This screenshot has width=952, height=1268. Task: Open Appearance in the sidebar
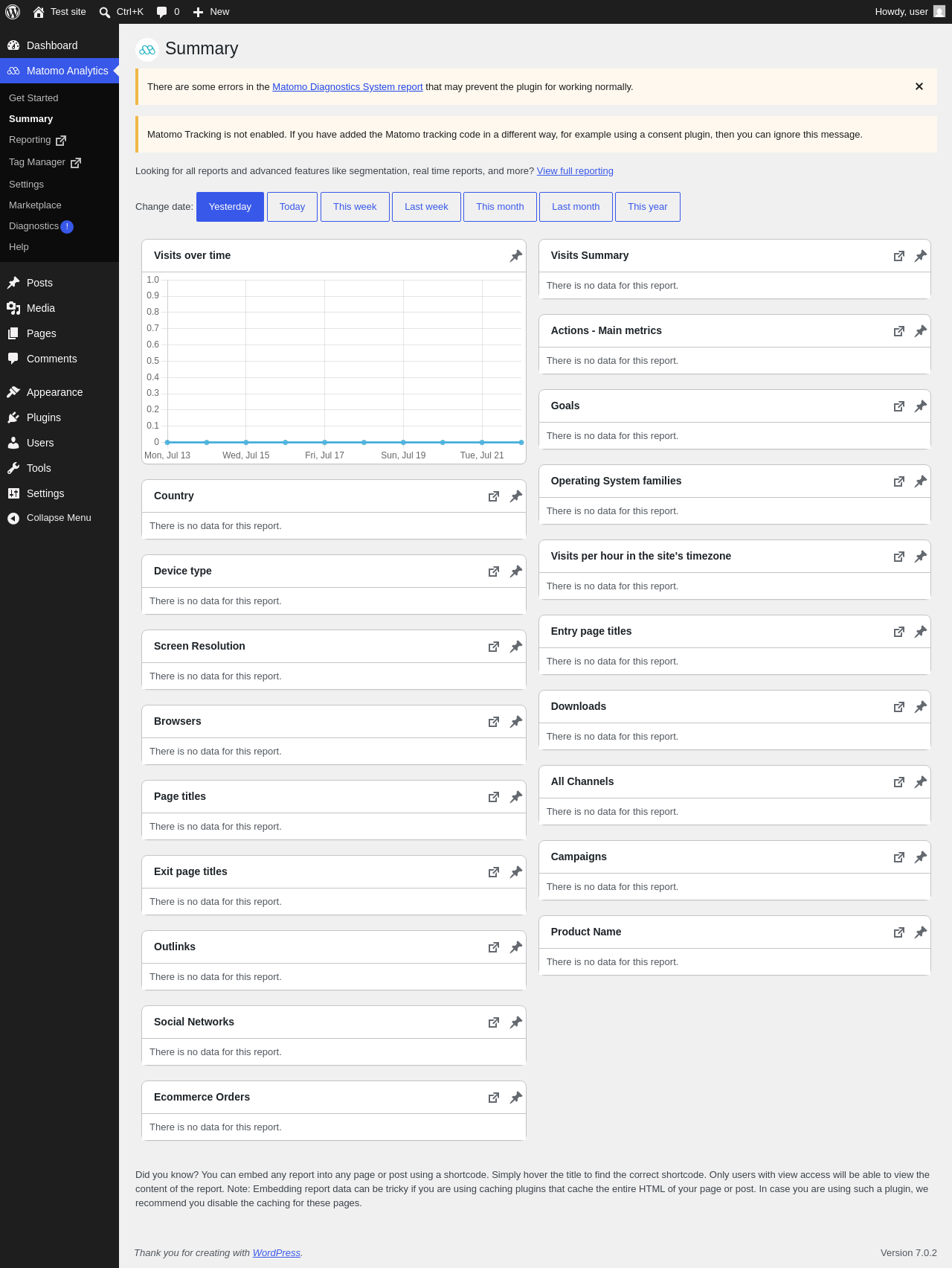click(x=59, y=392)
